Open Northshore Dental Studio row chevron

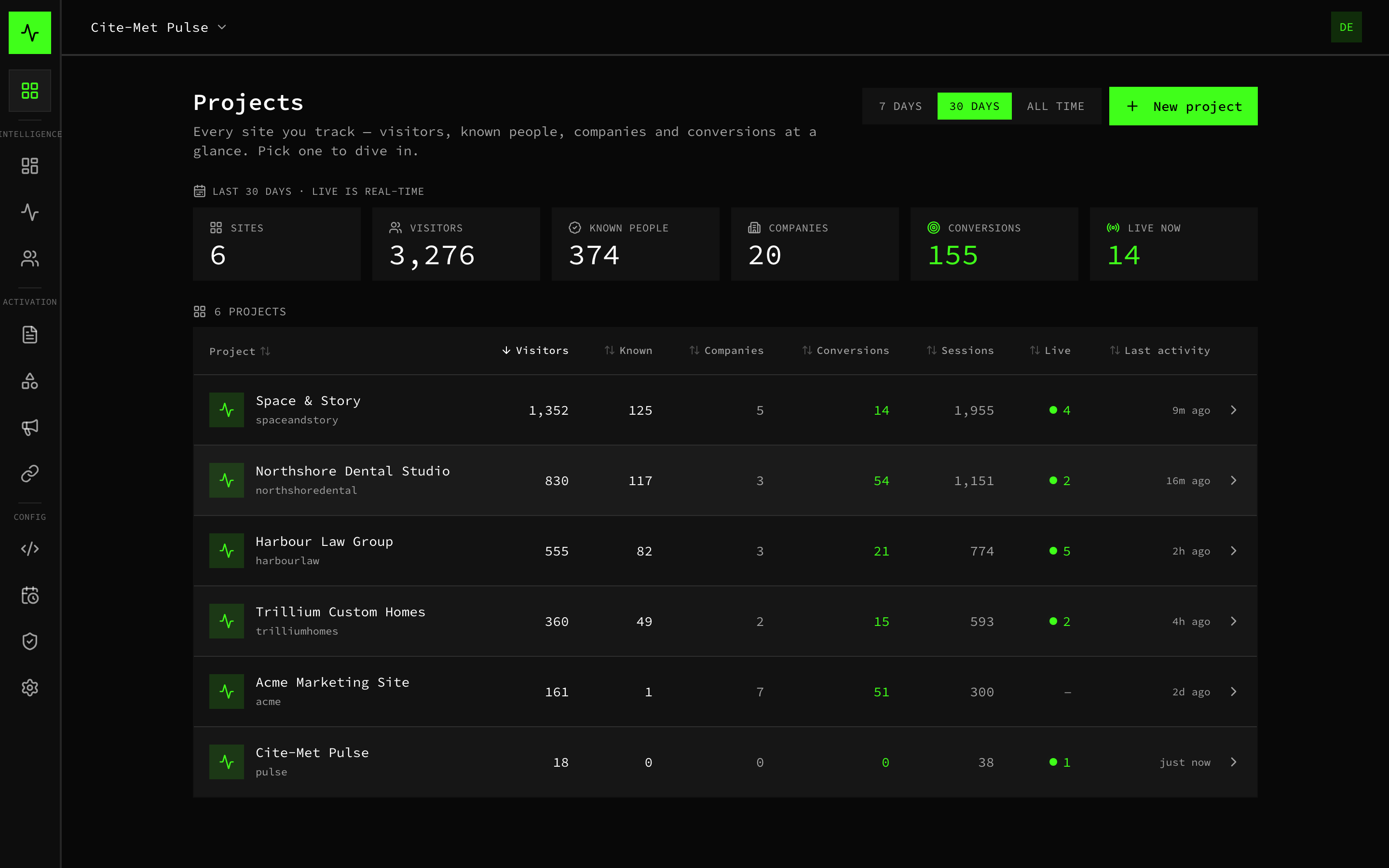click(1233, 480)
